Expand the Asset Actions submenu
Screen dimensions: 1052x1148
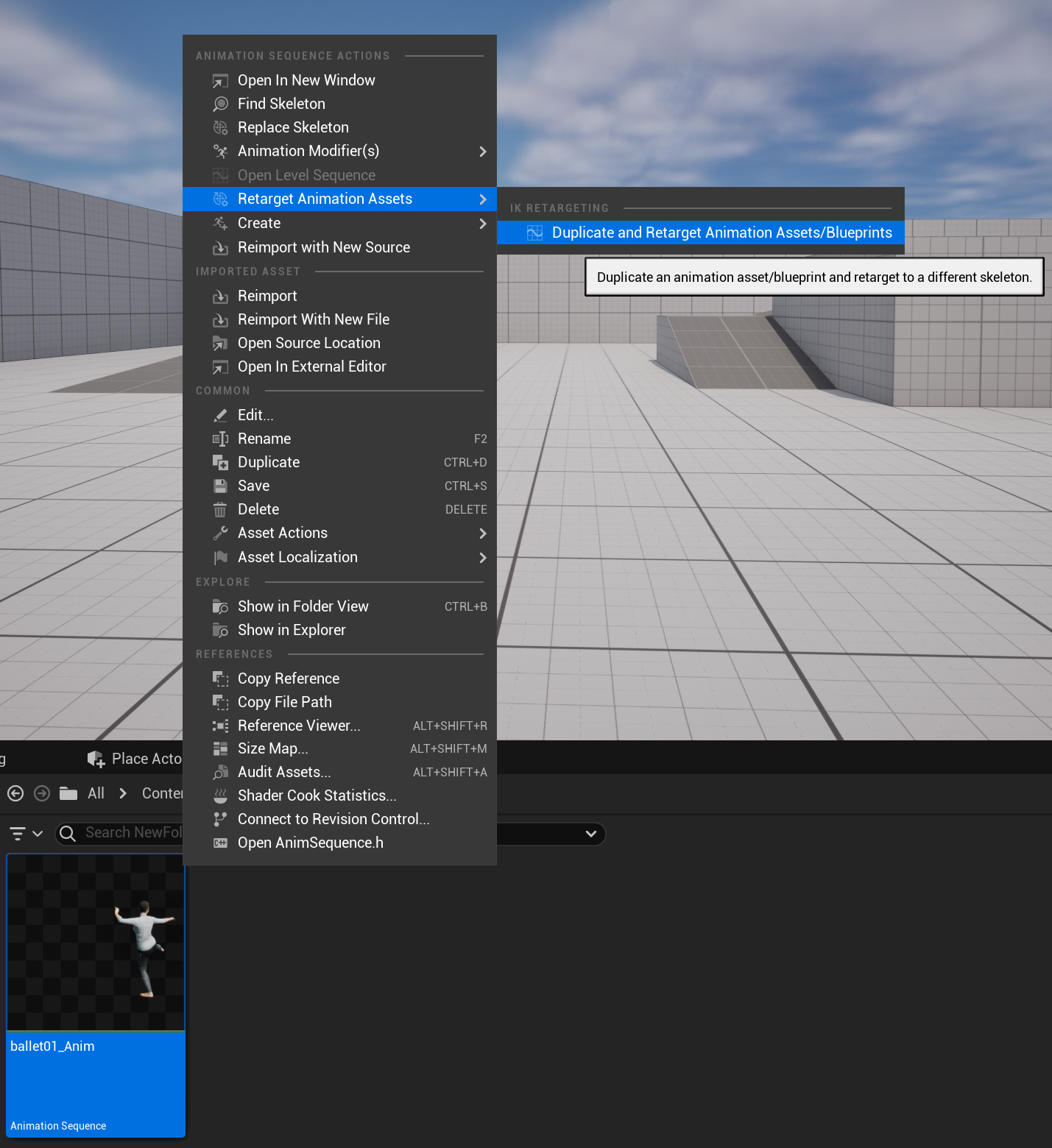482,534
